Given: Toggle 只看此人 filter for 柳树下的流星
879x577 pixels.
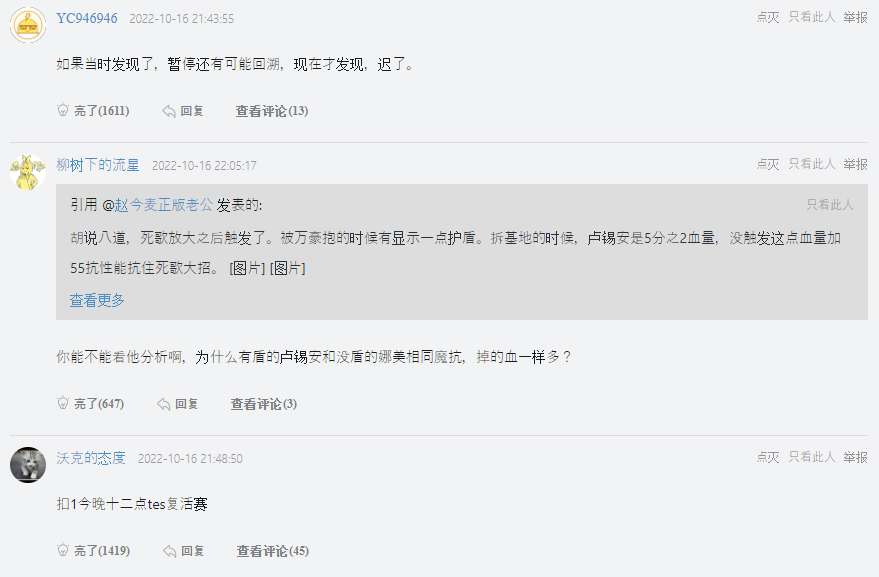Looking at the screenshot, I should click(x=812, y=164).
